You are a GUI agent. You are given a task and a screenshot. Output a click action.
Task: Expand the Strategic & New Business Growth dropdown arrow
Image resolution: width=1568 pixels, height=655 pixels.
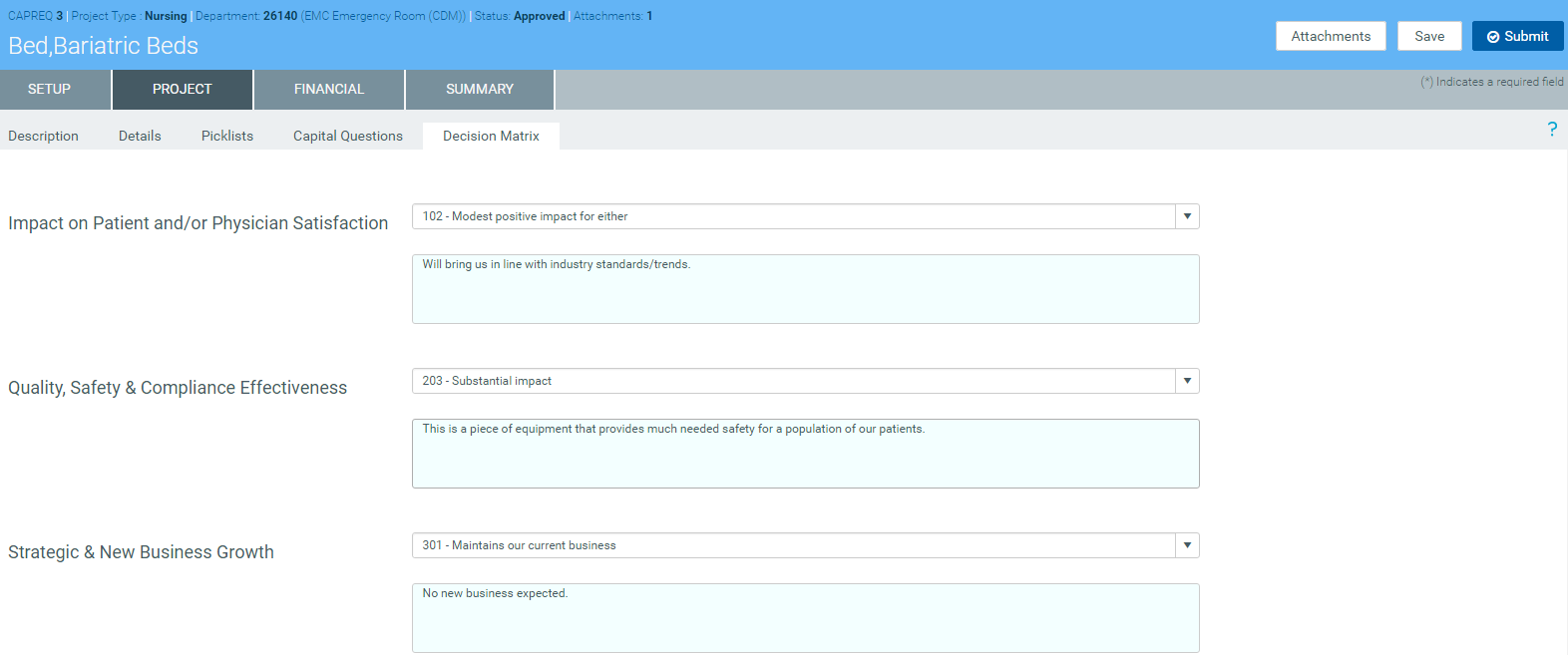1187,545
